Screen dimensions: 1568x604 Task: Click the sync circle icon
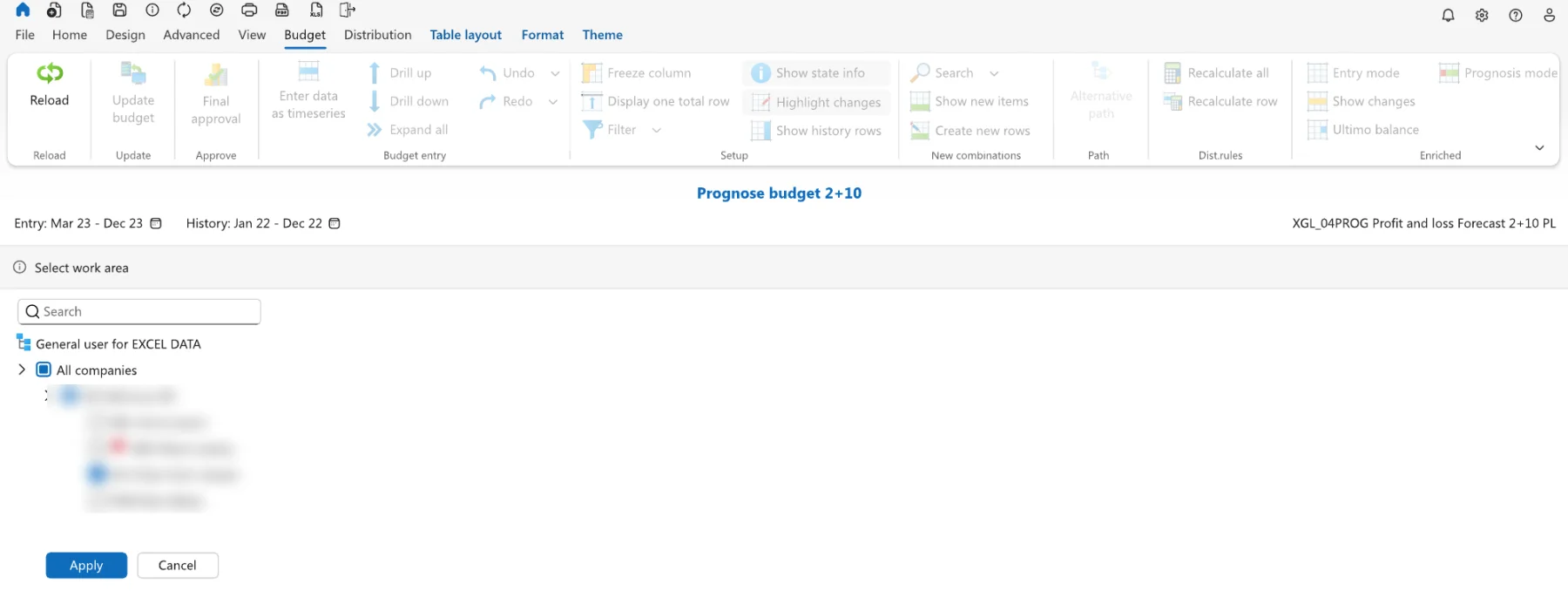[217, 10]
